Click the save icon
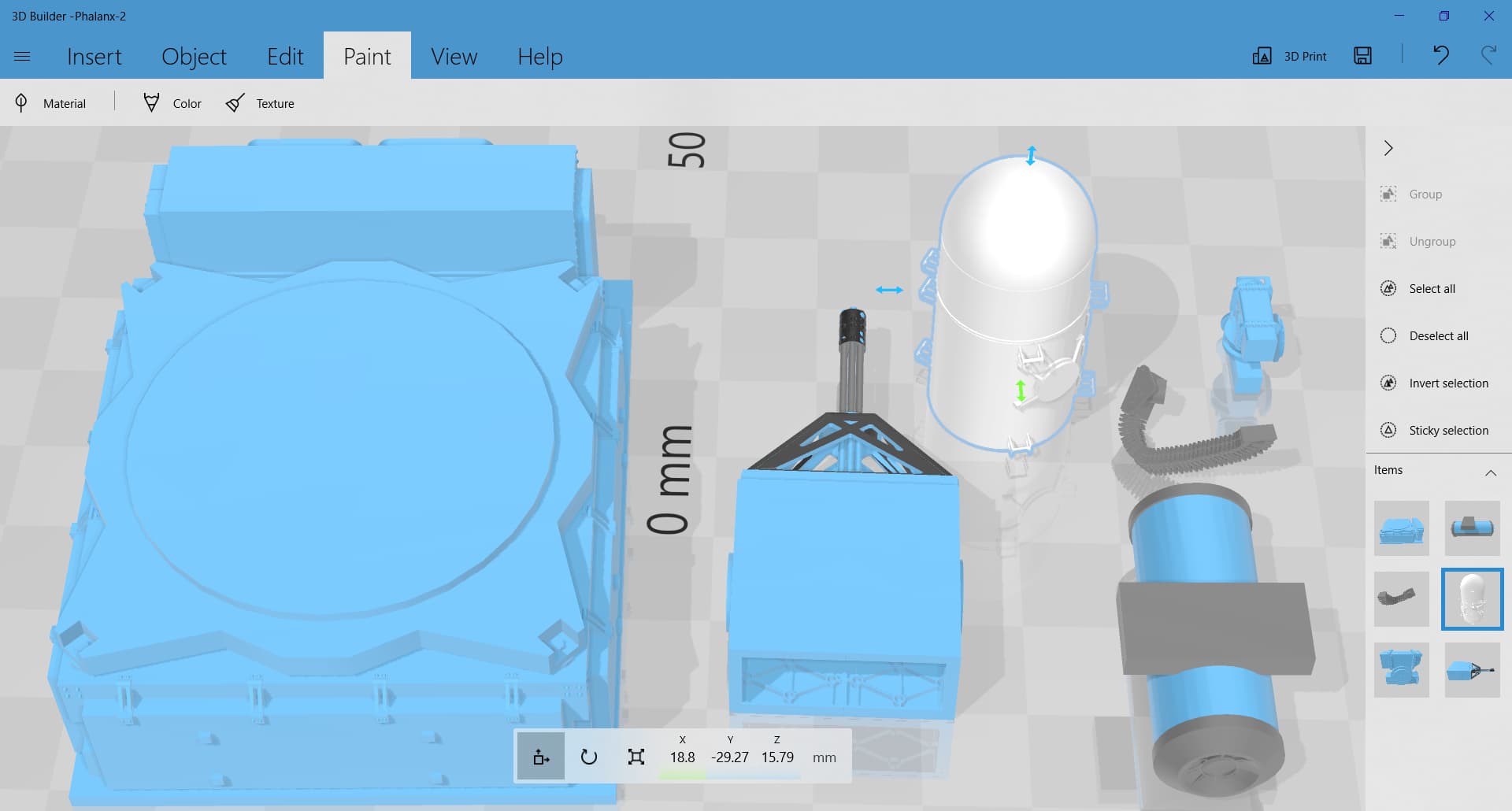Image resolution: width=1512 pixels, height=811 pixels. point(1362,56)
